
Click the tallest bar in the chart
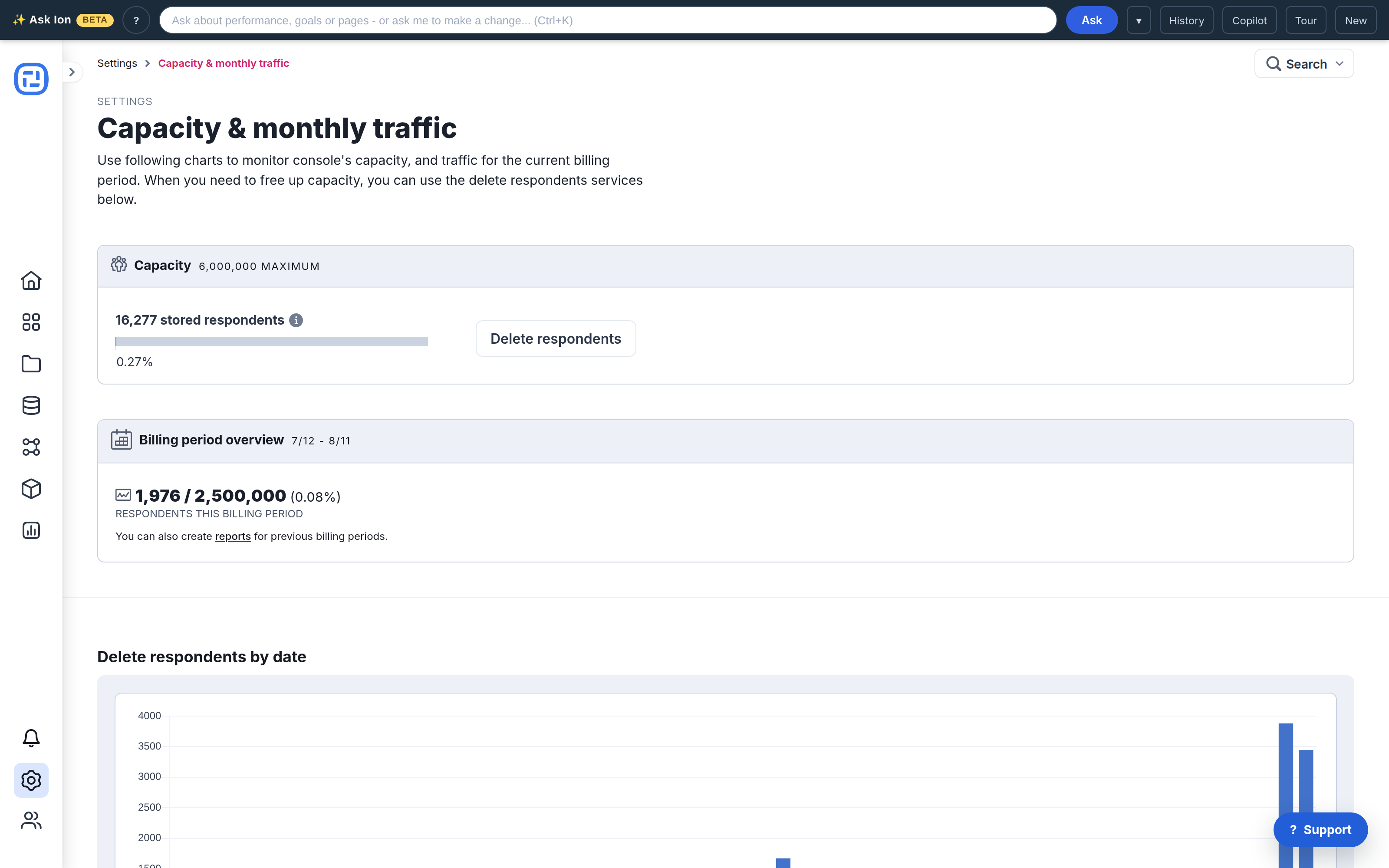pos(1286,796)
